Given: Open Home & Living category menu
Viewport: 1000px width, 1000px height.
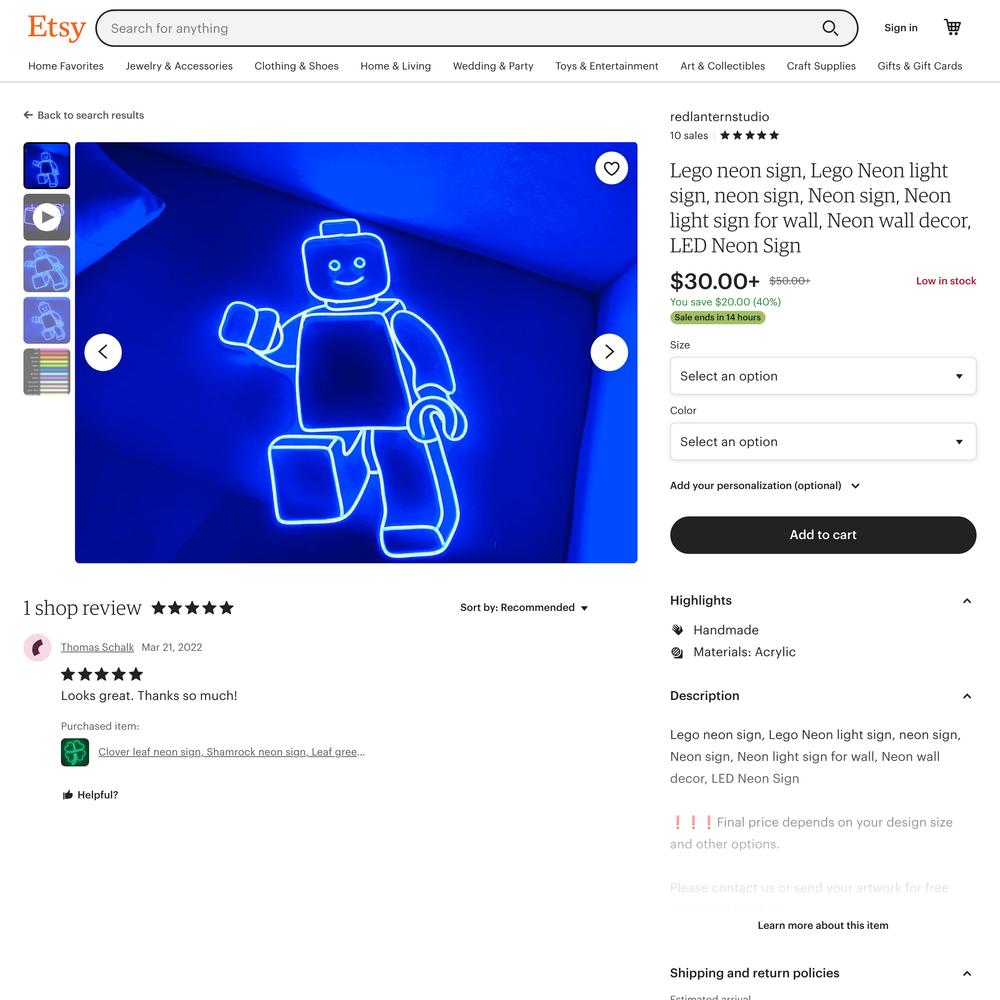Looking at the screenshot, I should 395,66.
